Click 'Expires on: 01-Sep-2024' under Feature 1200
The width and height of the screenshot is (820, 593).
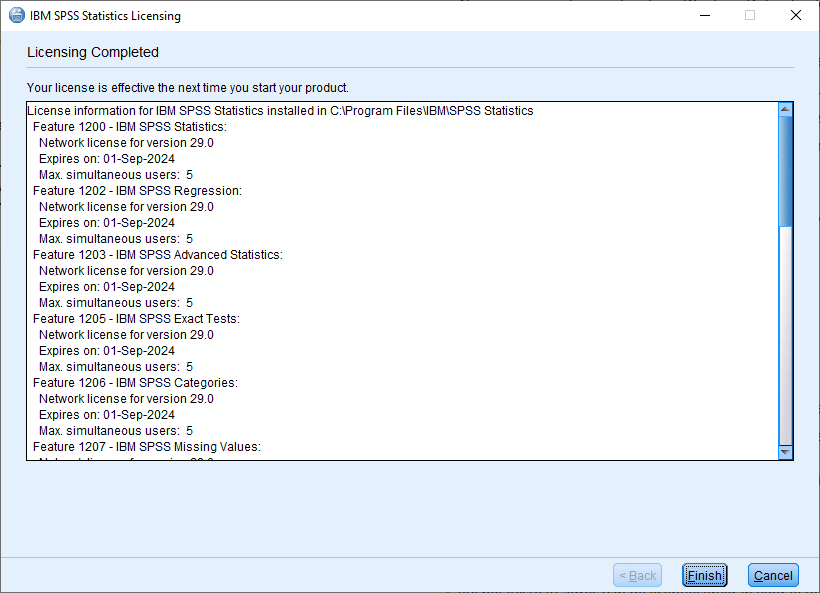107,158
